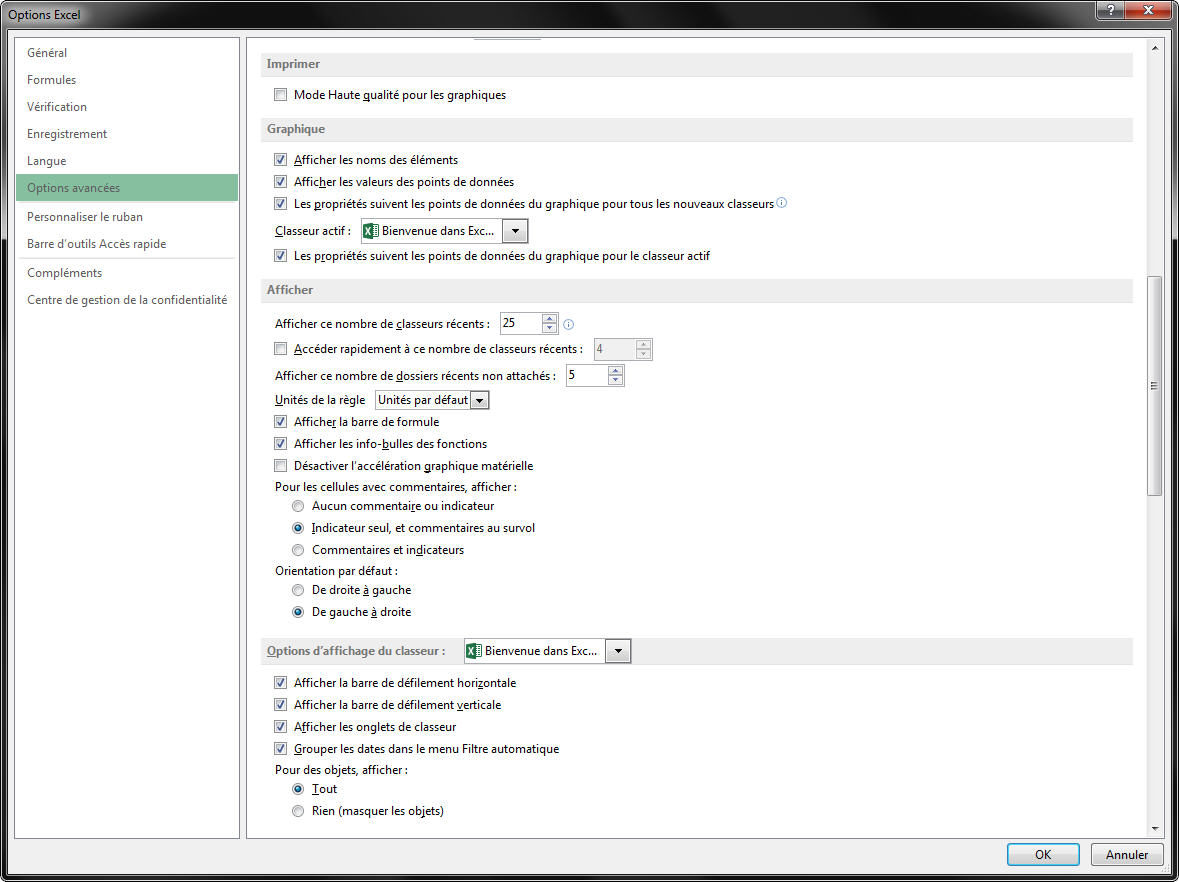This screenshot has height=882, width=1179.
Task: Click the Imprimer section header
Action: [x=696, y=65]
